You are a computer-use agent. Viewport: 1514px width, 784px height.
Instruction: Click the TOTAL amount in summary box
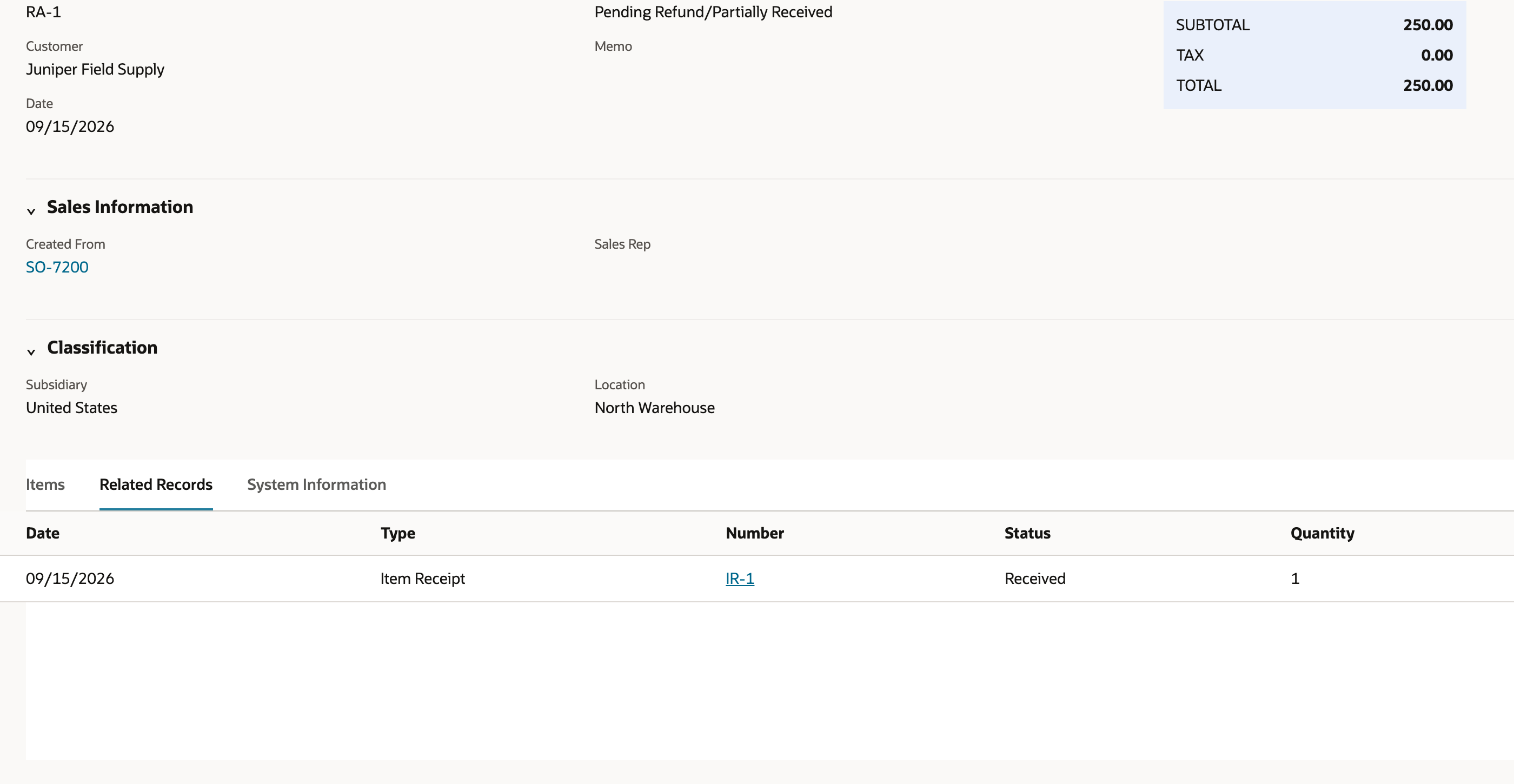click(x=1427, y=85)
